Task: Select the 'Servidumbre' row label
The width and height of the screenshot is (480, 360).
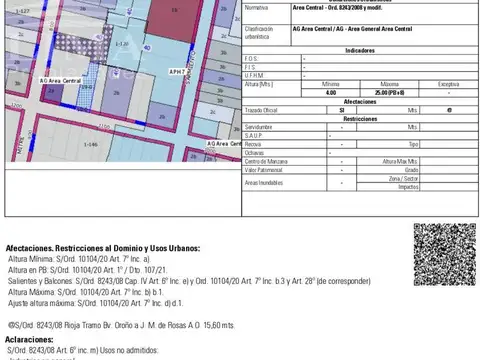Action: click(258, 127)
